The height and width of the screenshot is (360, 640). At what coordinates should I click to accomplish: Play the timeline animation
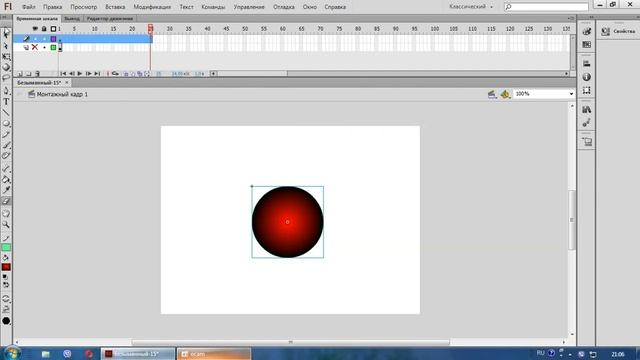tap(80, 74)
